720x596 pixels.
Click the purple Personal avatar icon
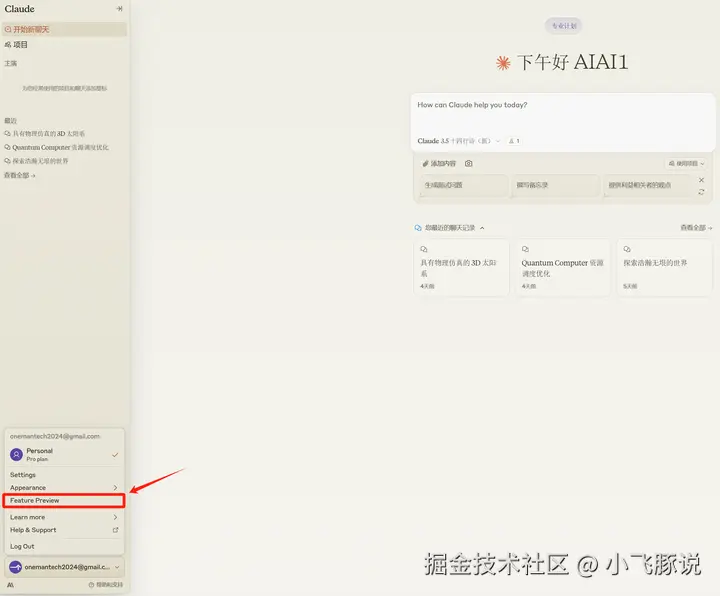[x=16, y=455]
